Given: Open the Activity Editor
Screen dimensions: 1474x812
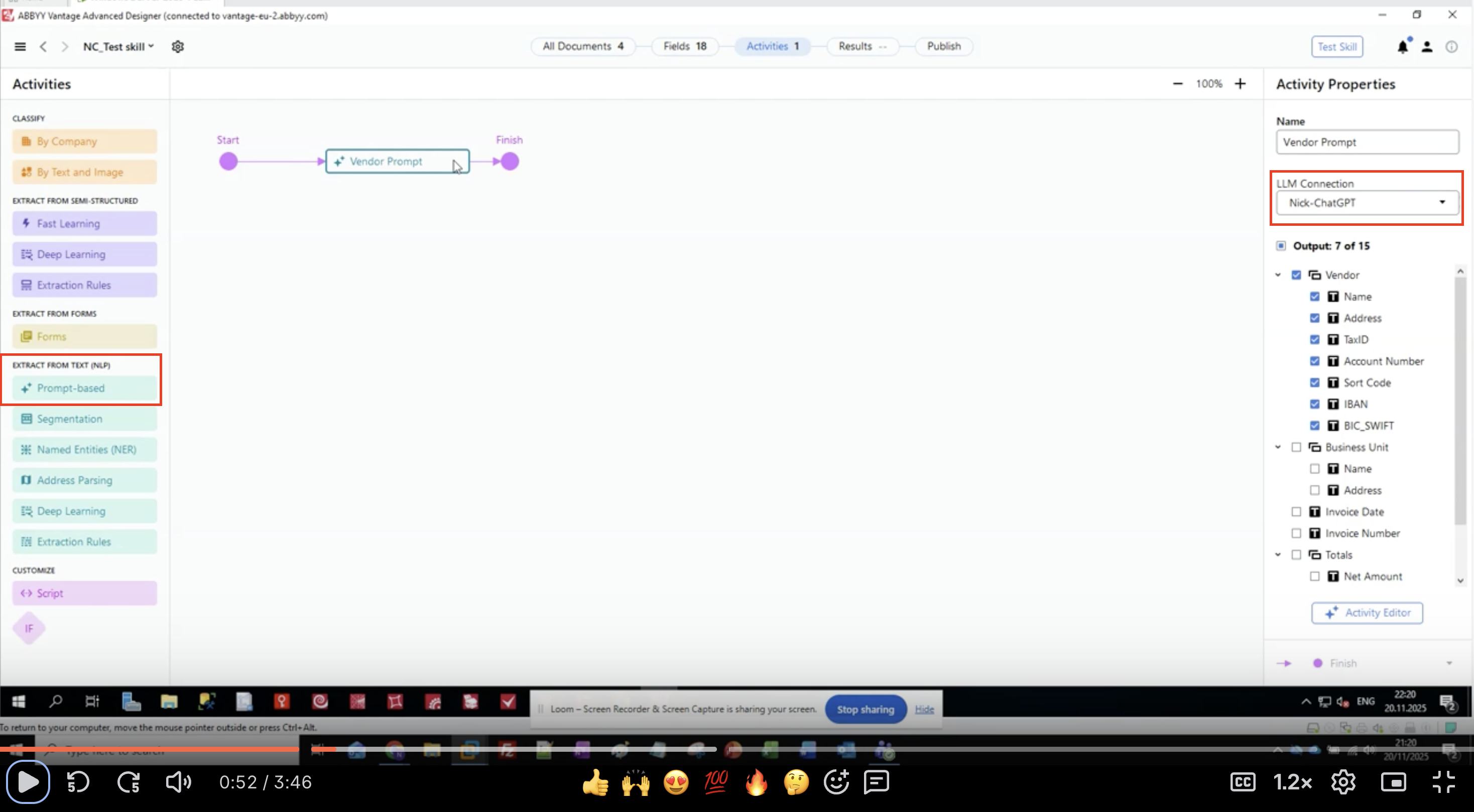Looking at the screenshot, I should [1367, 612].
